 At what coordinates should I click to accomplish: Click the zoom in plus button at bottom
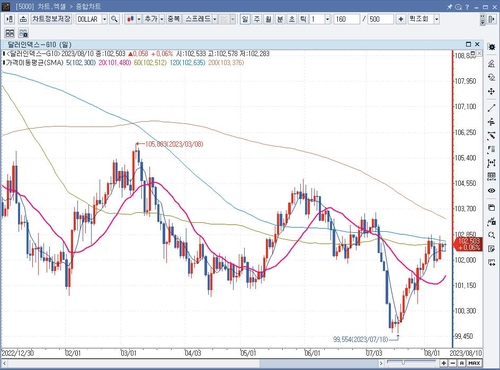444,363
